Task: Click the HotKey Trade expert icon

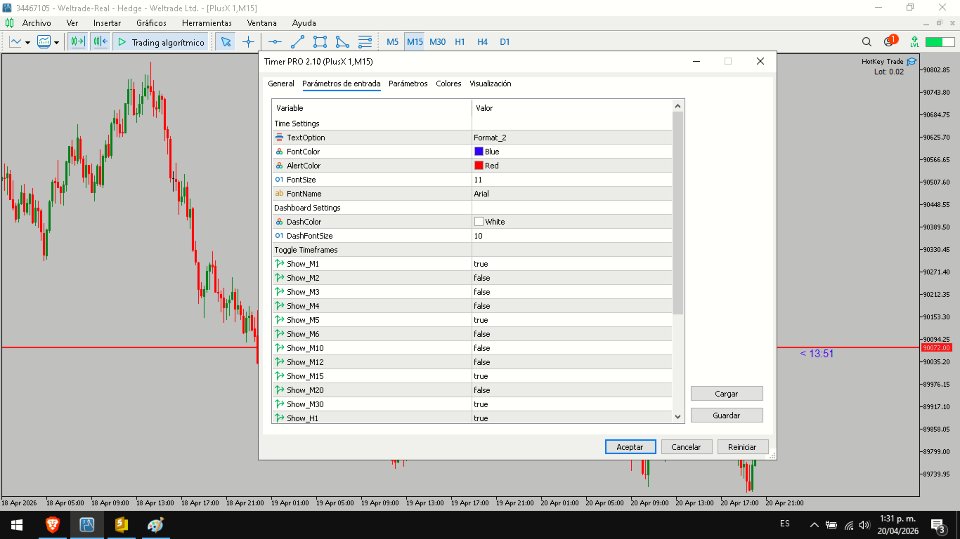Action: pos(912,61)
